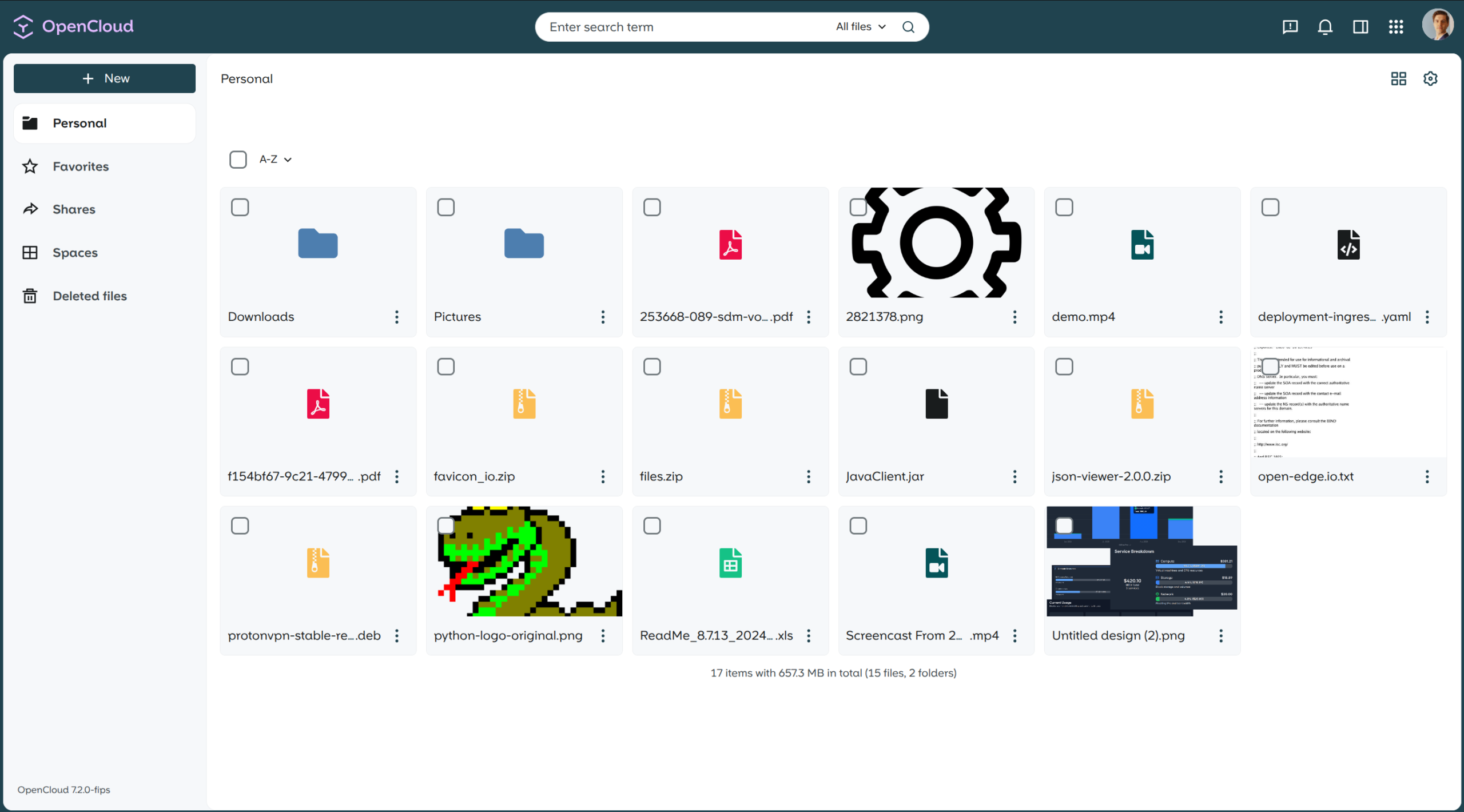
Task: Toggle the right sidebar panel icon
Action: pyautogui.click(x=1360, y=27)
